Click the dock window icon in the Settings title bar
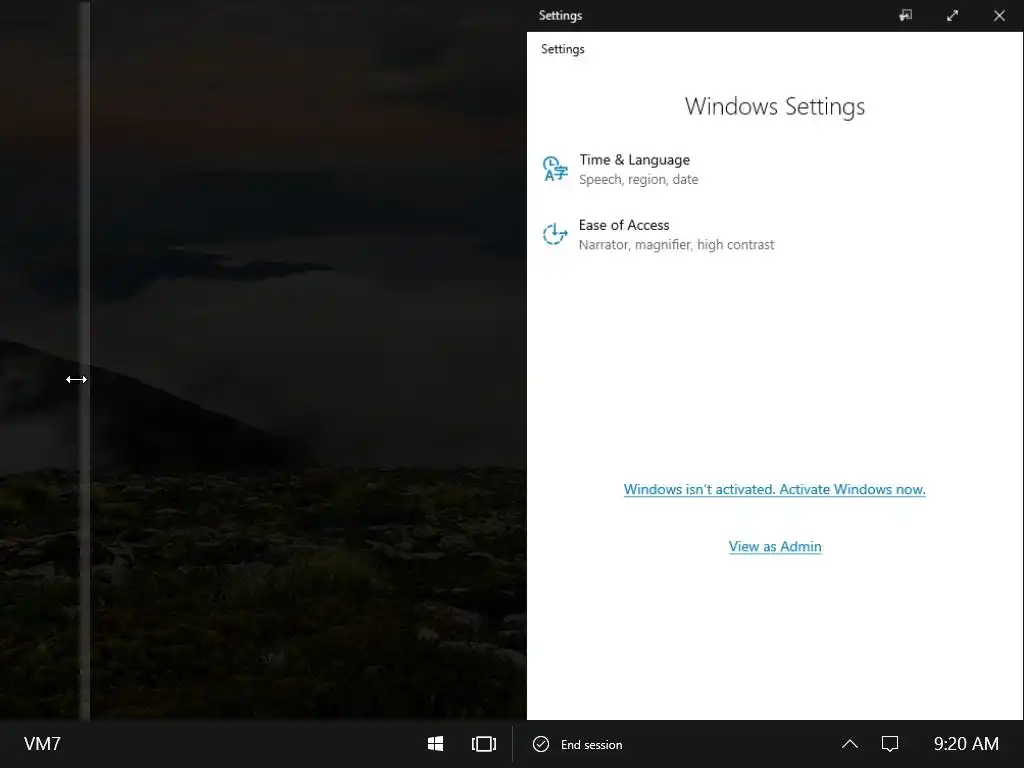1024x768 pixels. 905,15
